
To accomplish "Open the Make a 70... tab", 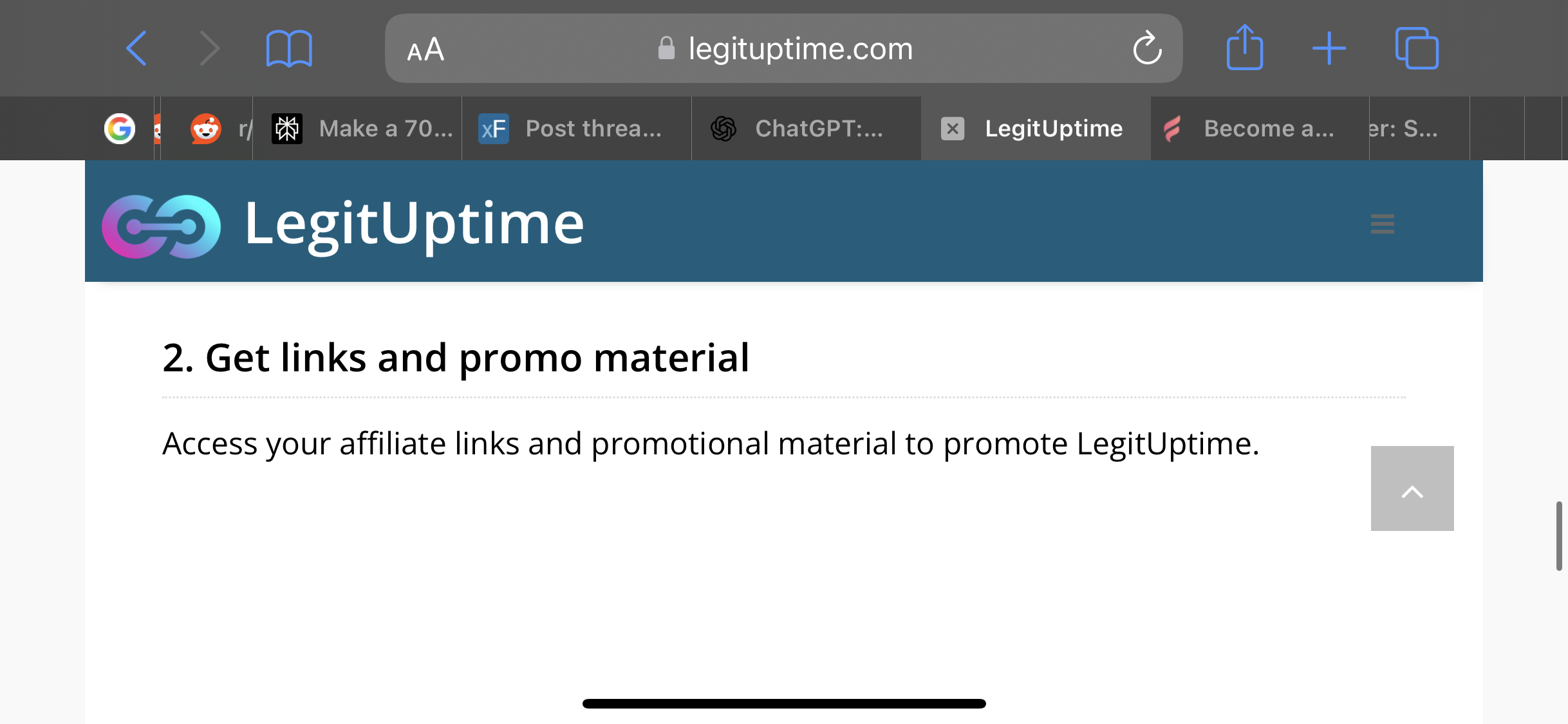I will (357, 129).
